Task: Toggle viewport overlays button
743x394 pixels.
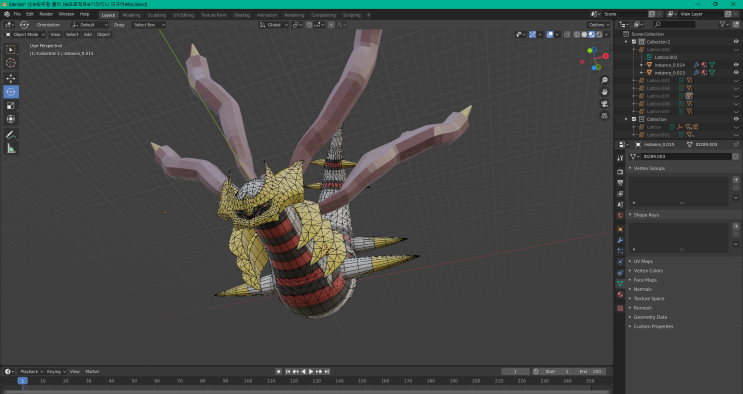Action: (x=550, y=35)
